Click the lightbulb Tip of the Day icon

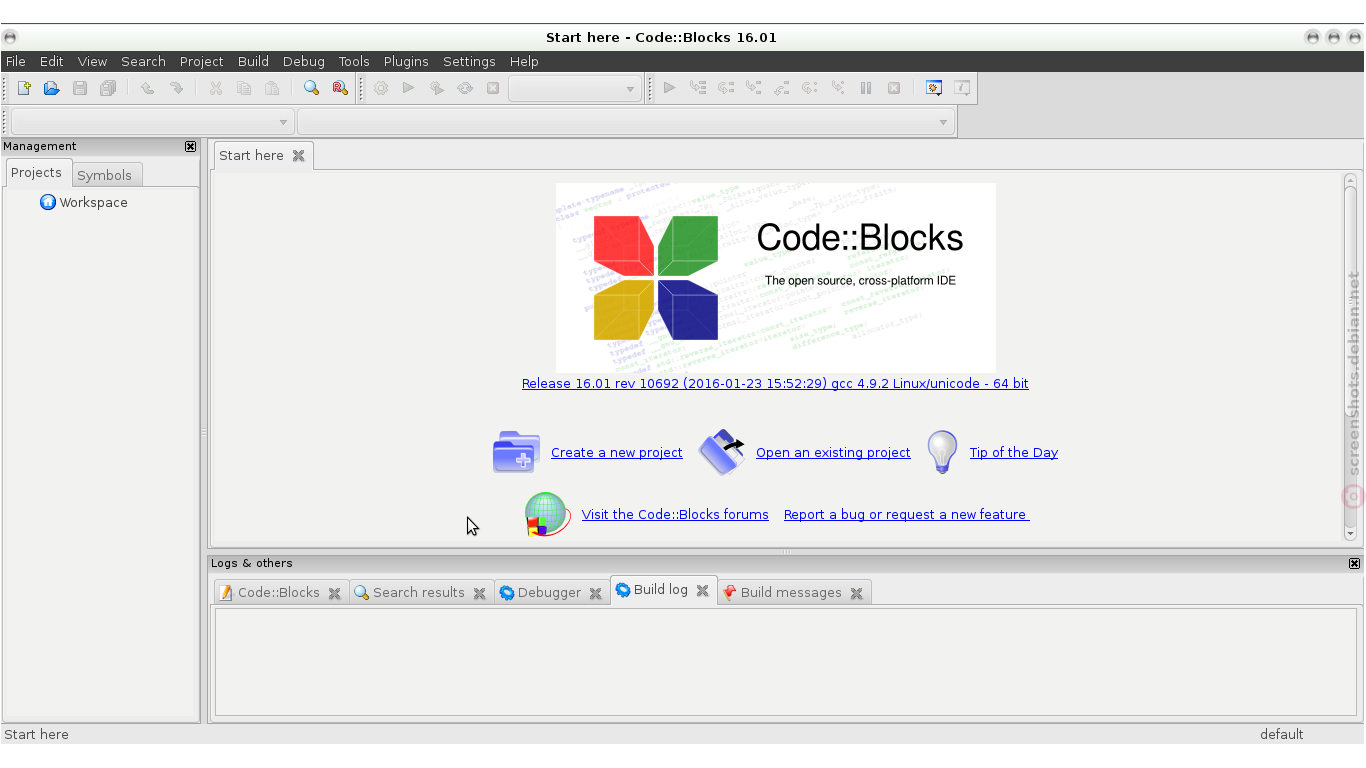coord(942,452)
